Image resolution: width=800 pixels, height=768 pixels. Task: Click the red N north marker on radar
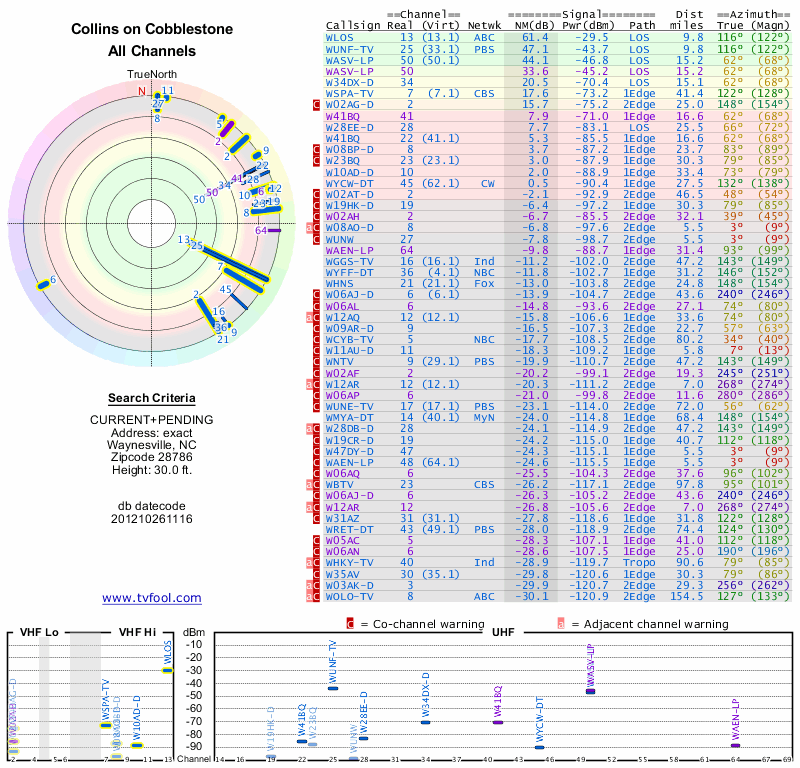(141, 91)
